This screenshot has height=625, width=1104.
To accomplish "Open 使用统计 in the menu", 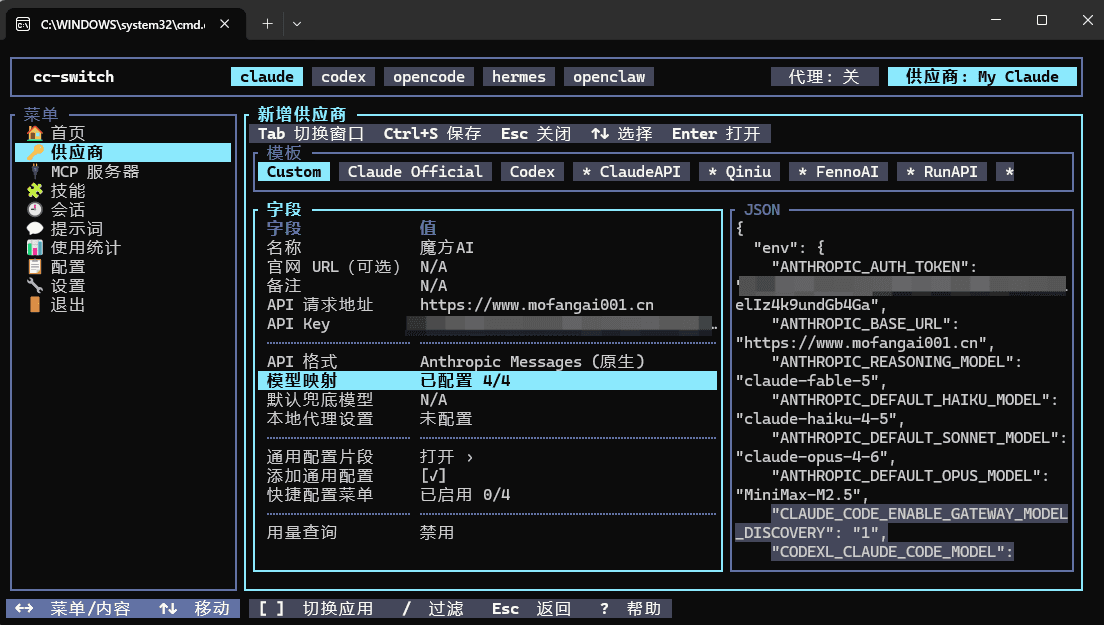I will [x=123, y=247].
